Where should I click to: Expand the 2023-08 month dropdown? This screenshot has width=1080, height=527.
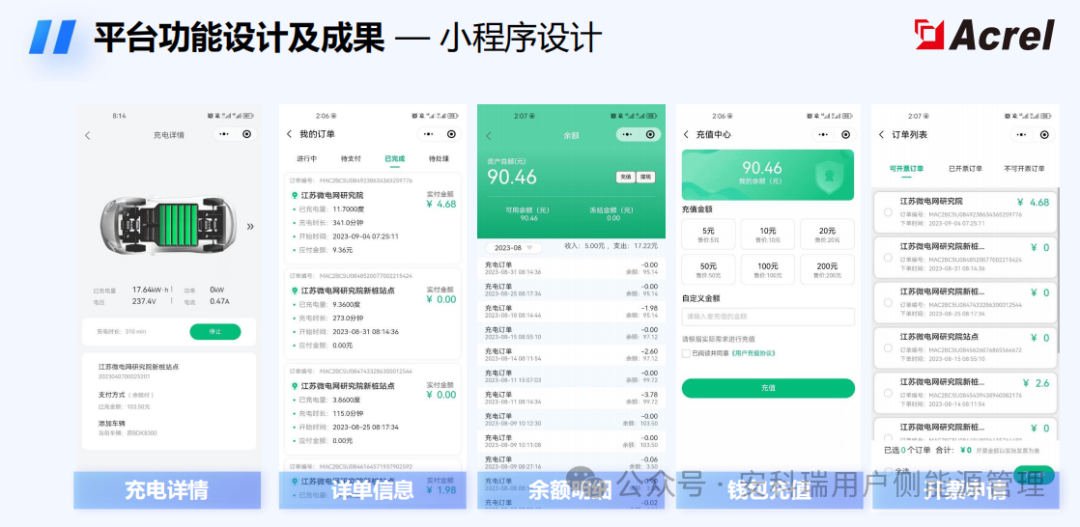[514, 247]
